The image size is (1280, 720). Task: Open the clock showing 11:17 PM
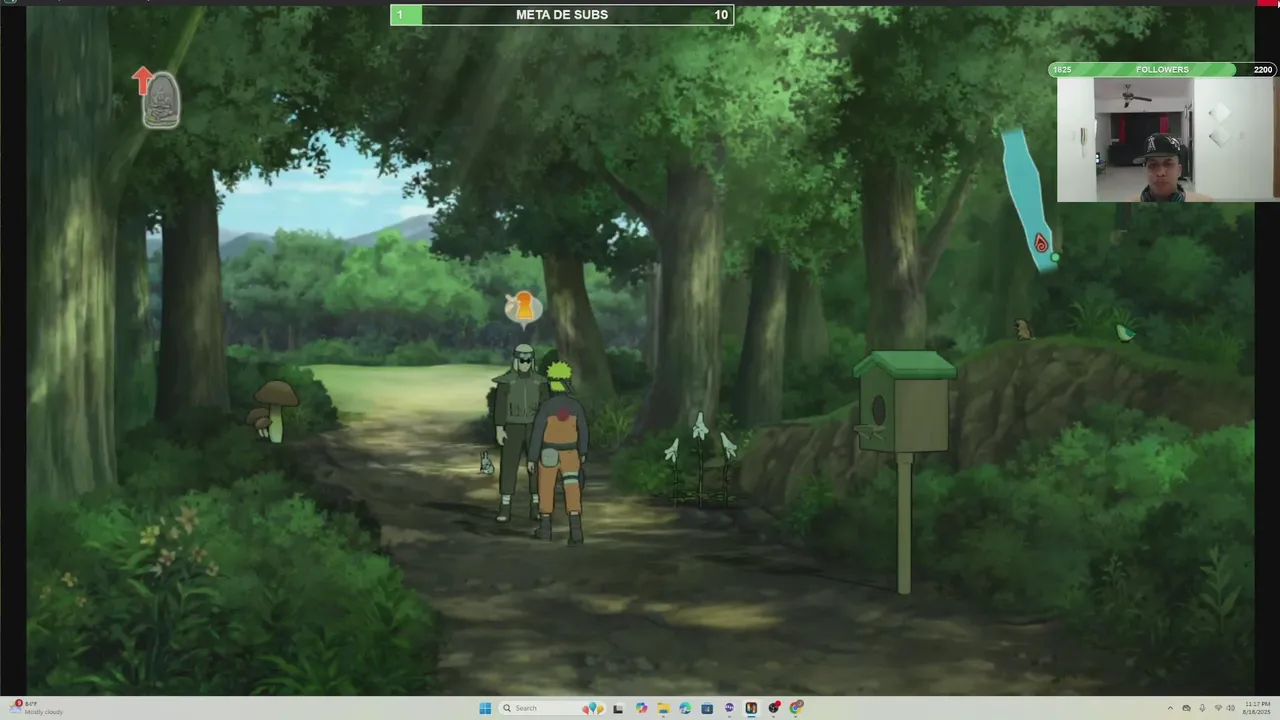1257,708
